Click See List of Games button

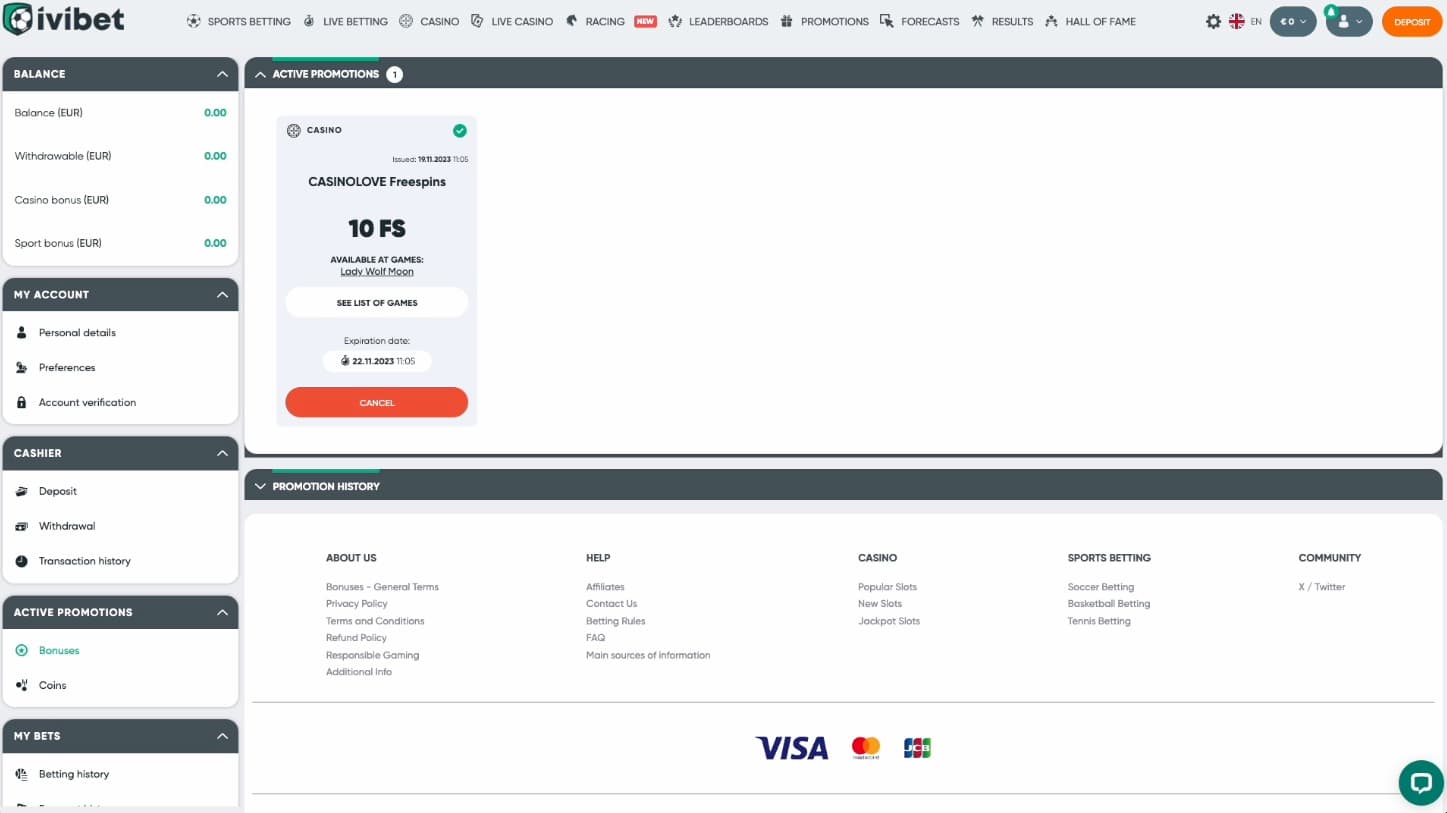coord(377,302)
